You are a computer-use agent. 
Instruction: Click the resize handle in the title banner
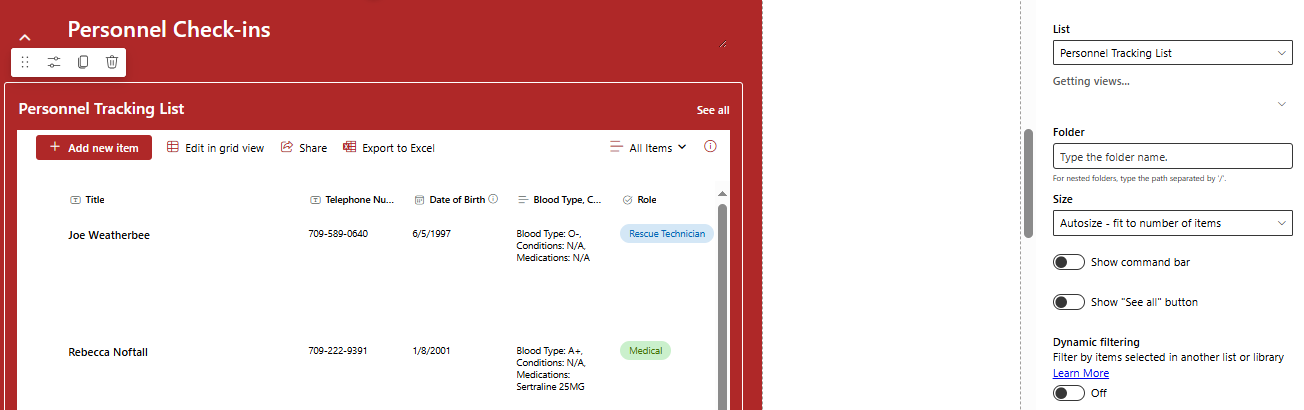click(723, 44)
